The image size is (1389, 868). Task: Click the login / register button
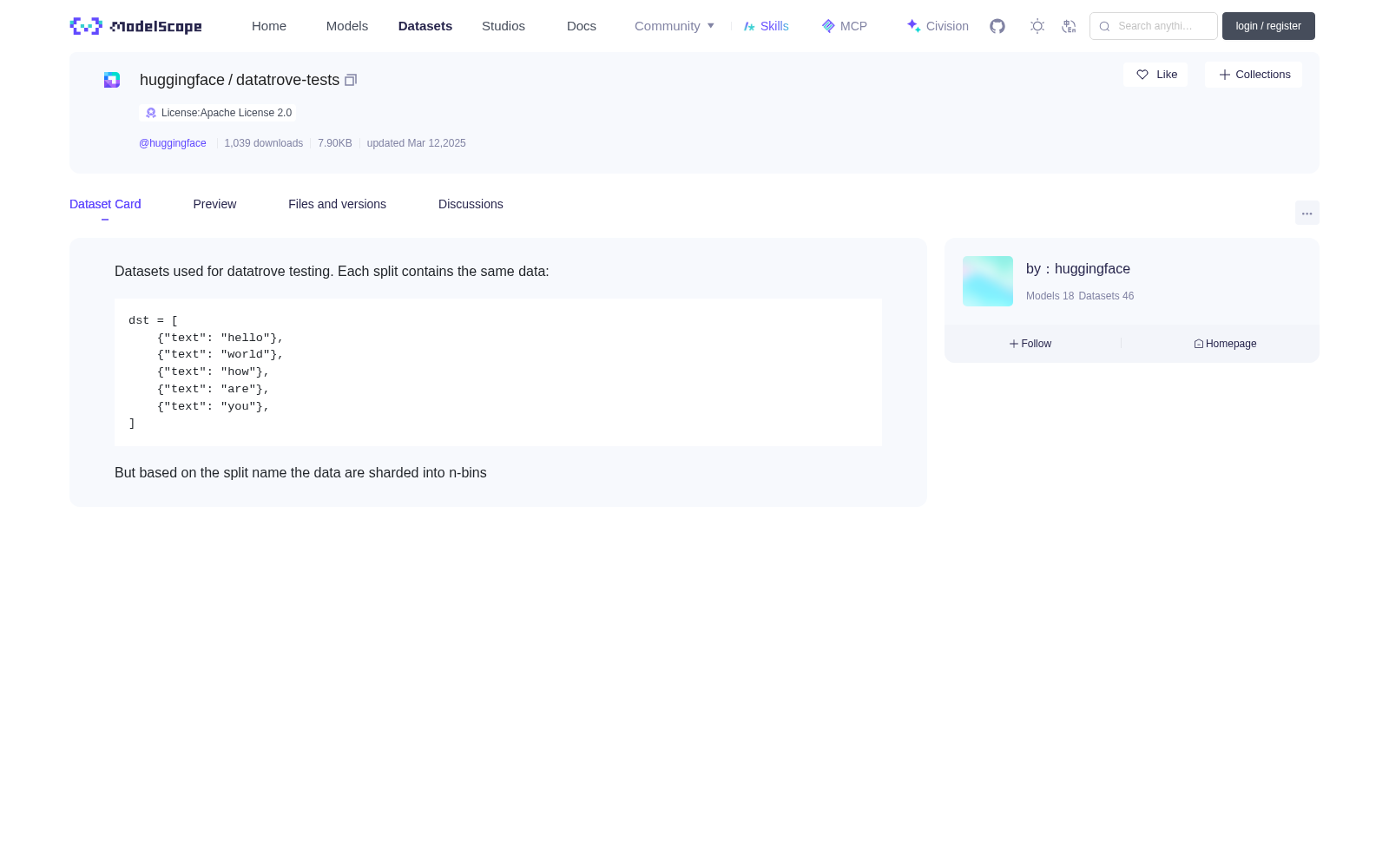[1268, 26]
